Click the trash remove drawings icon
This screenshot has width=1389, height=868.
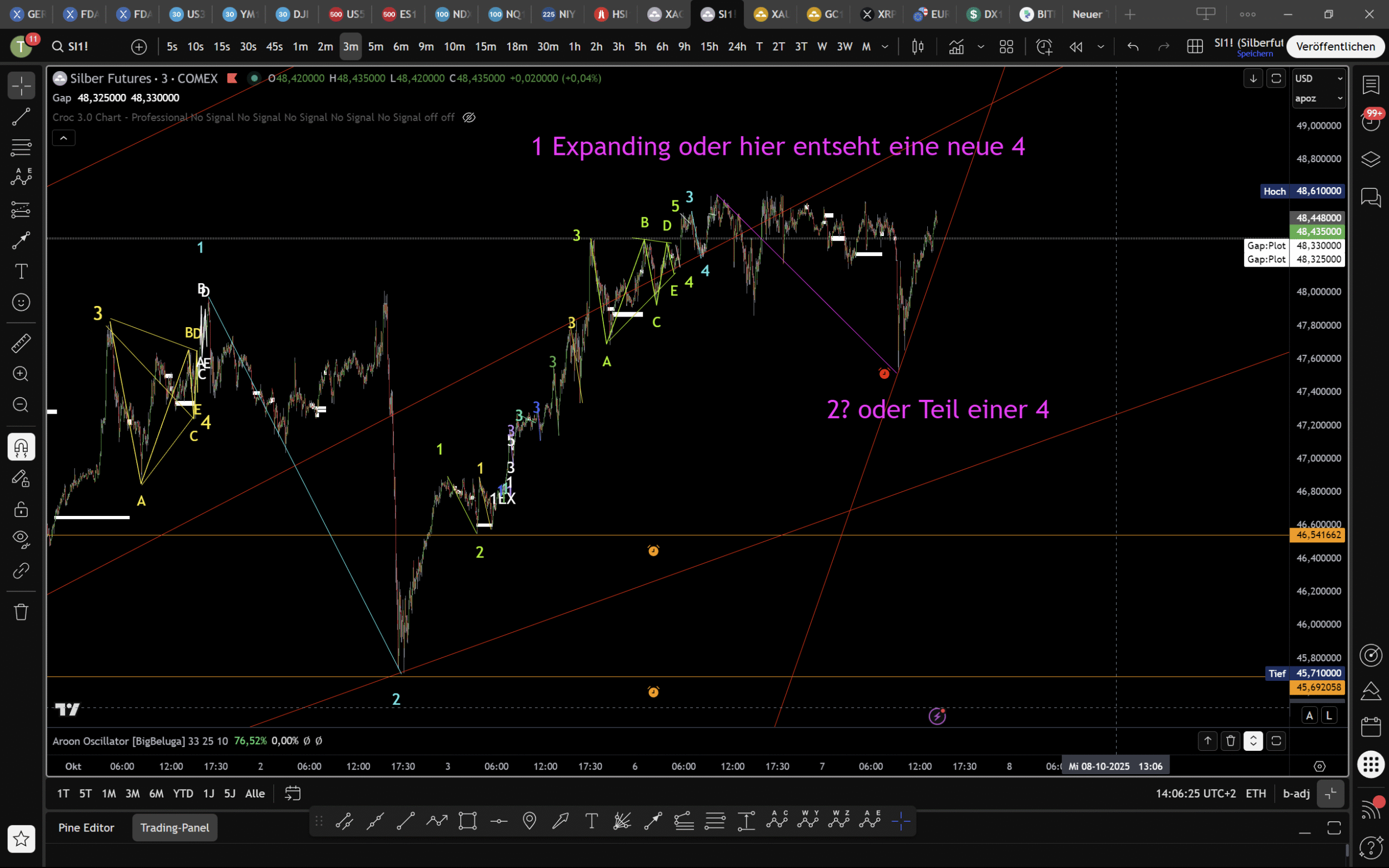pos(21,612)
